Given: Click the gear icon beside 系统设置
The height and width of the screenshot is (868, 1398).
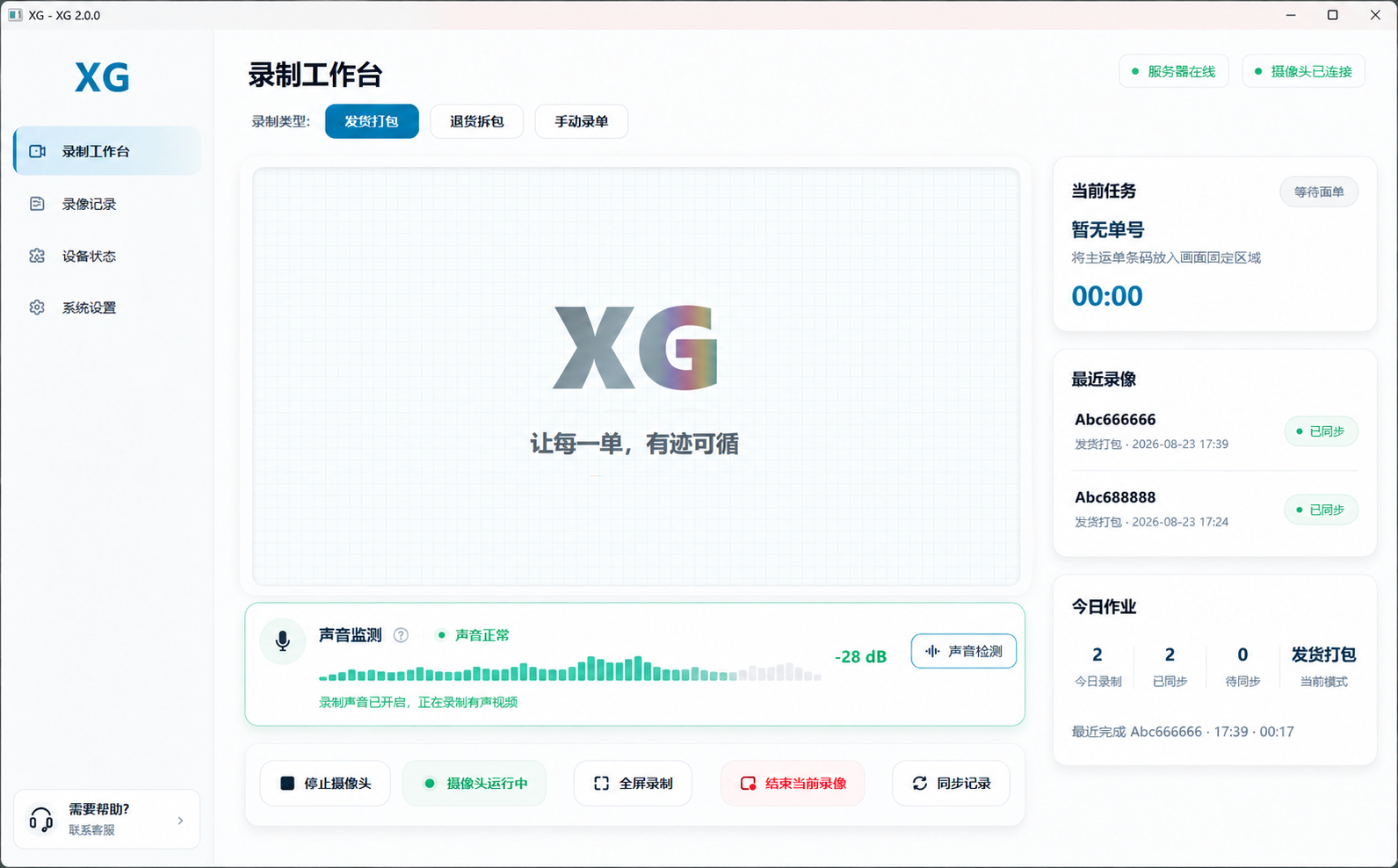Looking at the screenshot, I should tap(37, 307).
